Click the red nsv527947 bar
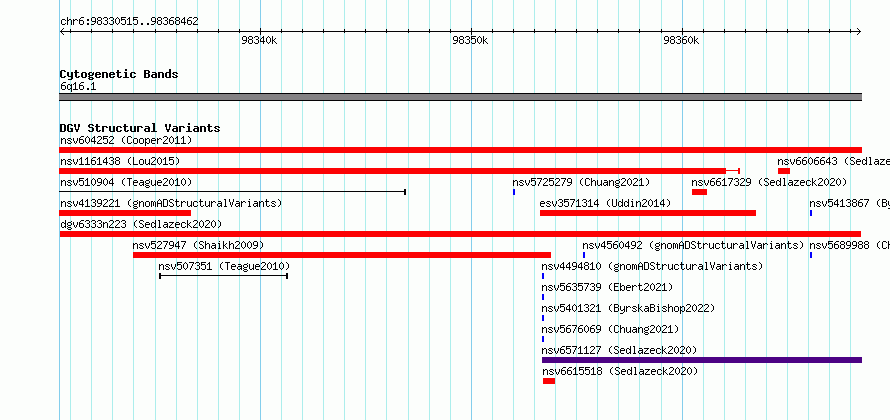The width and height of the screenshot is (890, 420). (342, 255)
